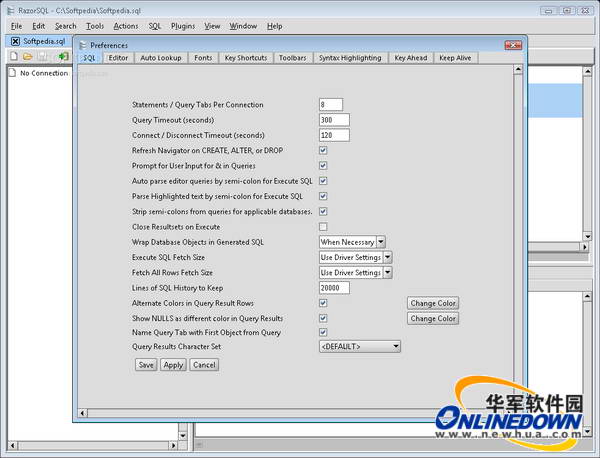Open the Actions menu
The image size is (600, 458).
click(126, 26)
